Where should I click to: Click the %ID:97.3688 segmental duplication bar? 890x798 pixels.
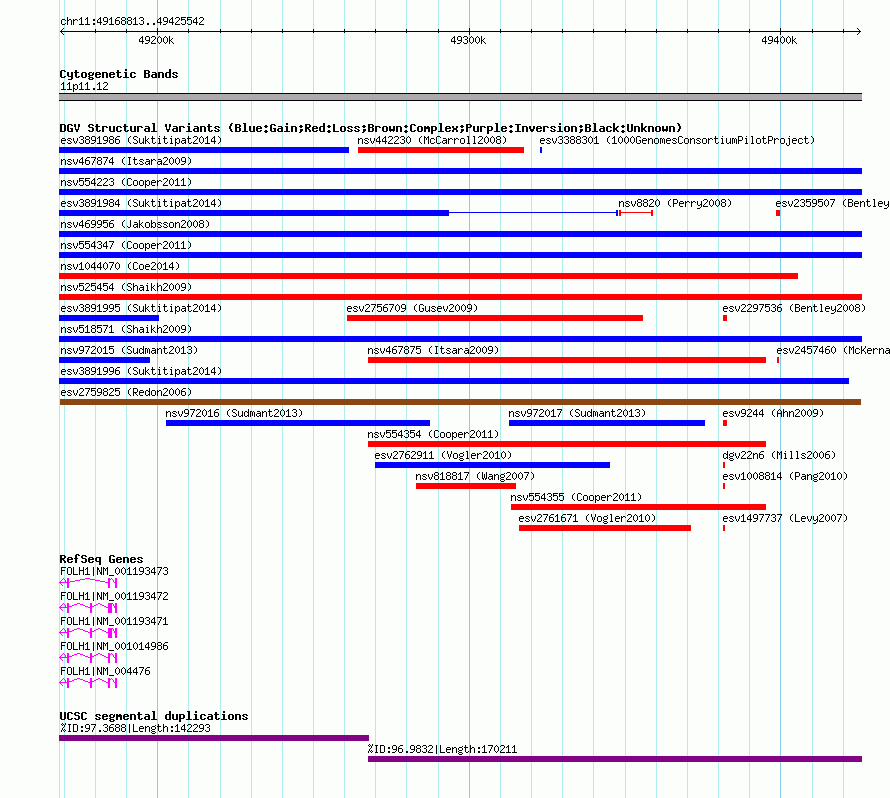tap(214, 738)
